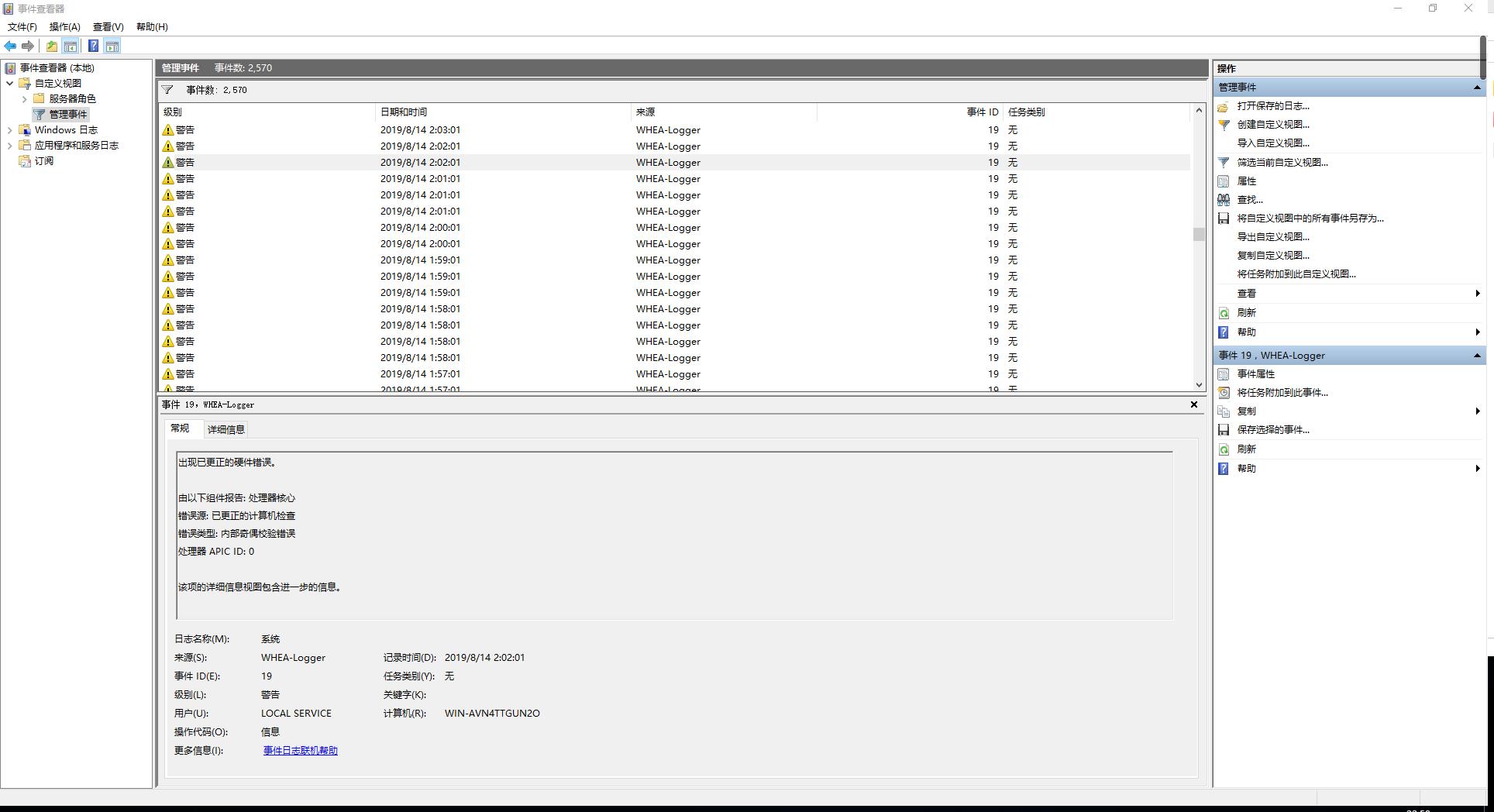The image size is (1494, 812).
Task: Click the blue help toolbar icon
Action: [x=93, y=46]
